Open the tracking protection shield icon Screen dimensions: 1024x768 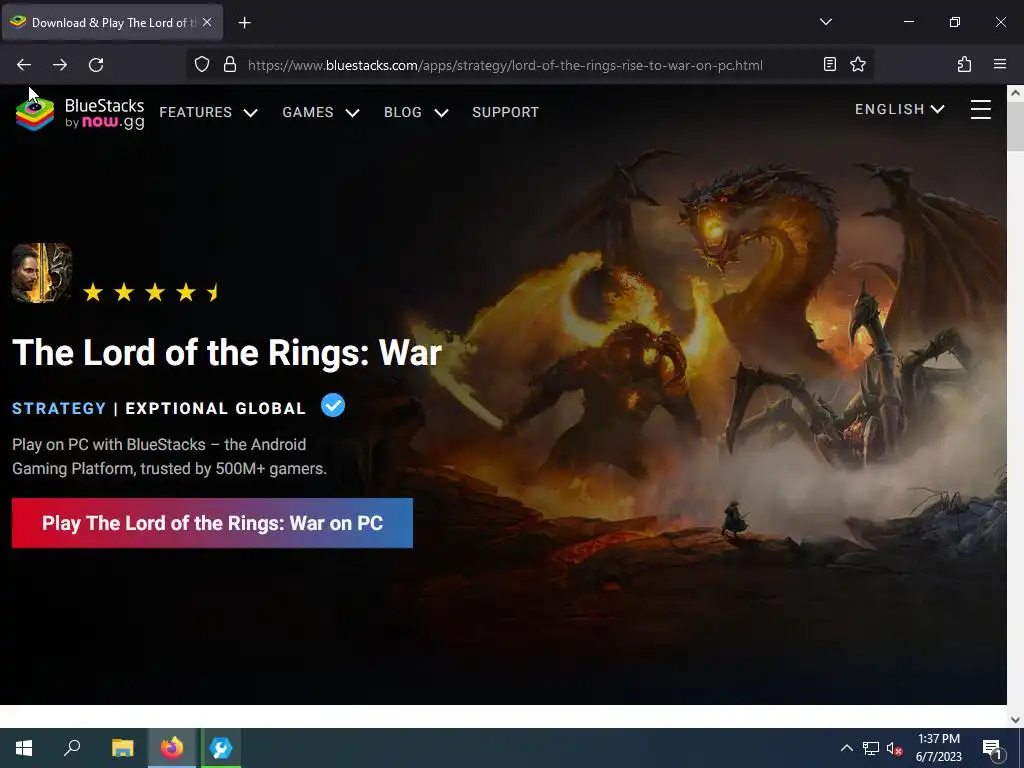pos(202,65)
